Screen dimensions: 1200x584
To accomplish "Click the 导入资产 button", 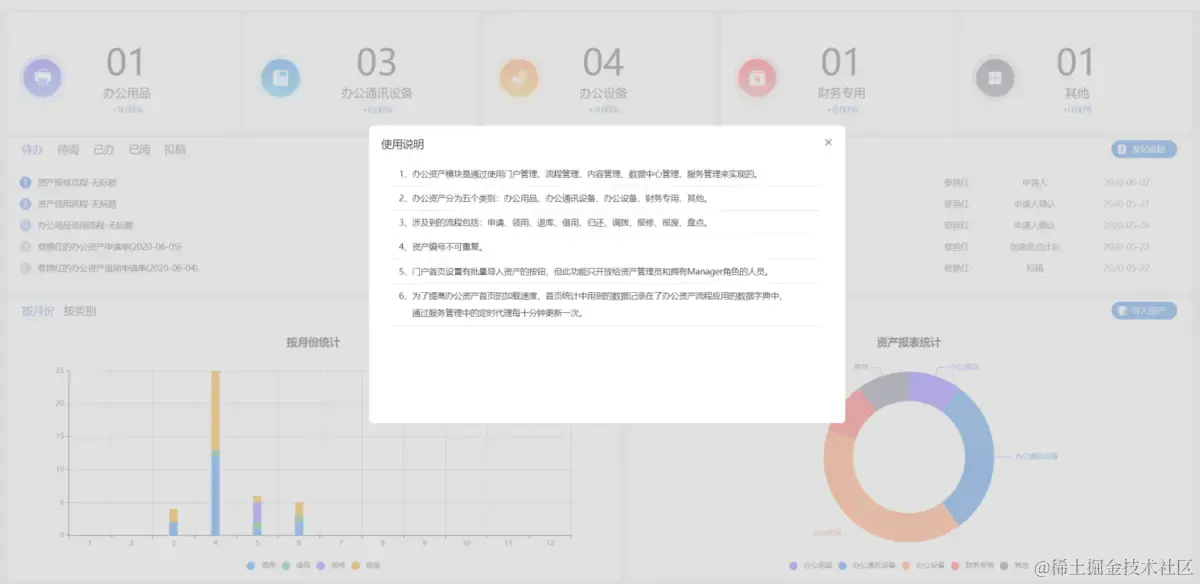I will [x=1144, y=311].
